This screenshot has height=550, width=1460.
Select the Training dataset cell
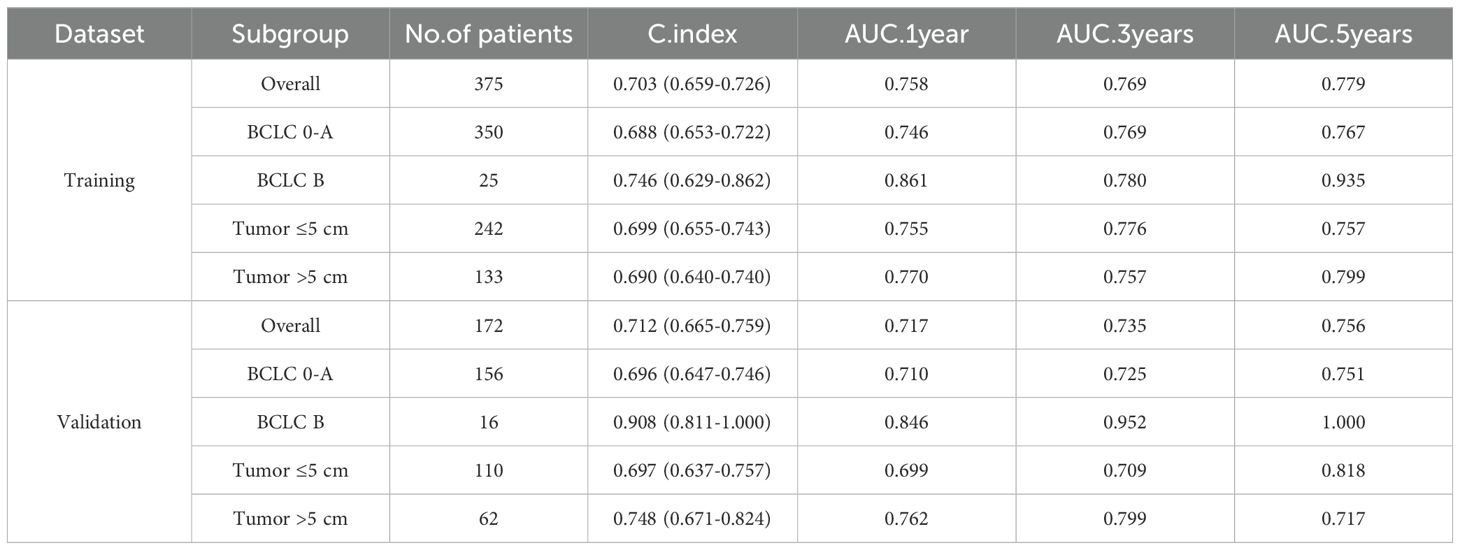99,180
